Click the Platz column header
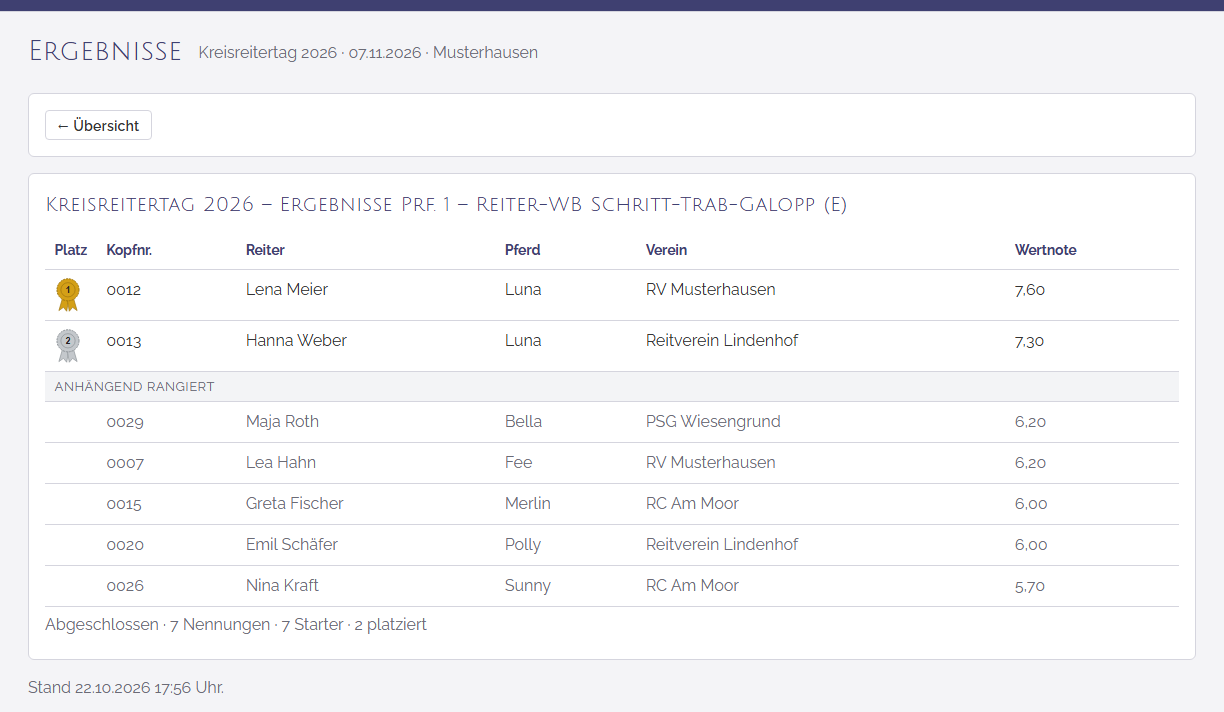Screen dimensions: 1224x712 (71, 250)
